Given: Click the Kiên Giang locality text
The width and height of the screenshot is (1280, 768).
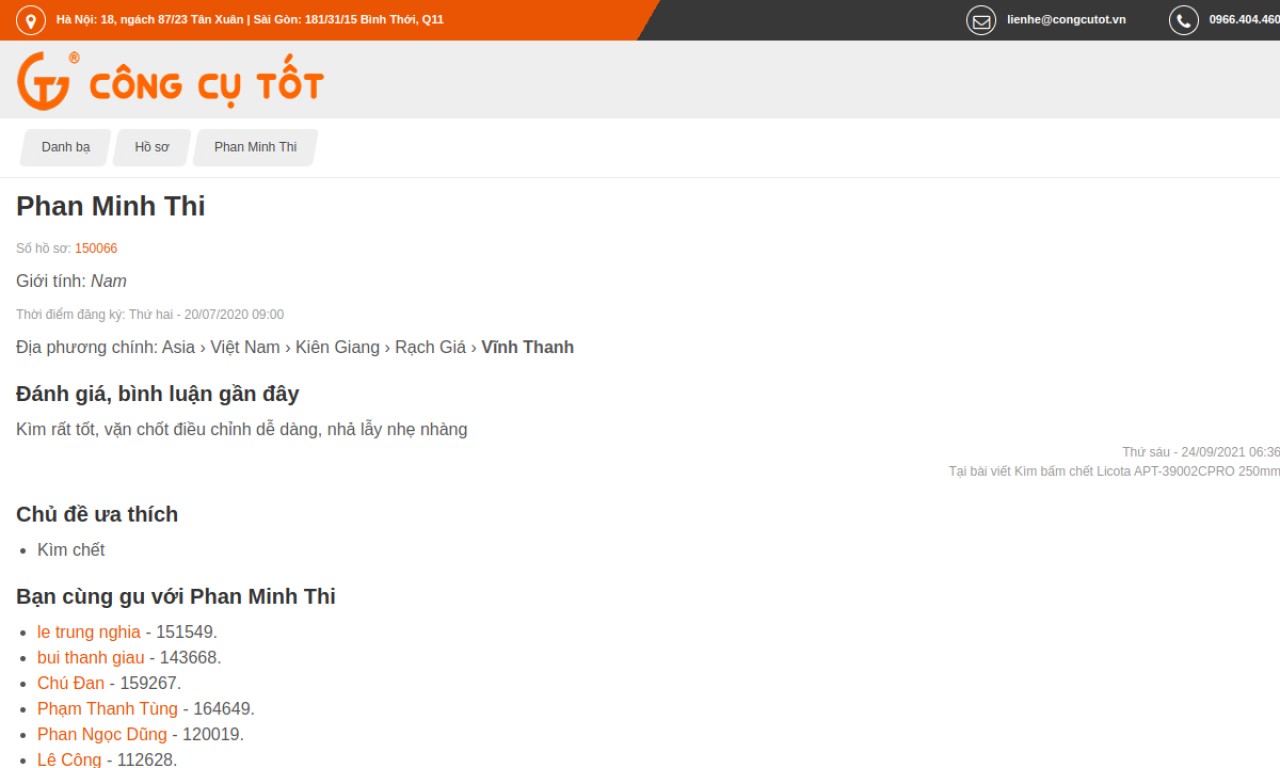Looking at the screenshot, I should pos(337,347).
